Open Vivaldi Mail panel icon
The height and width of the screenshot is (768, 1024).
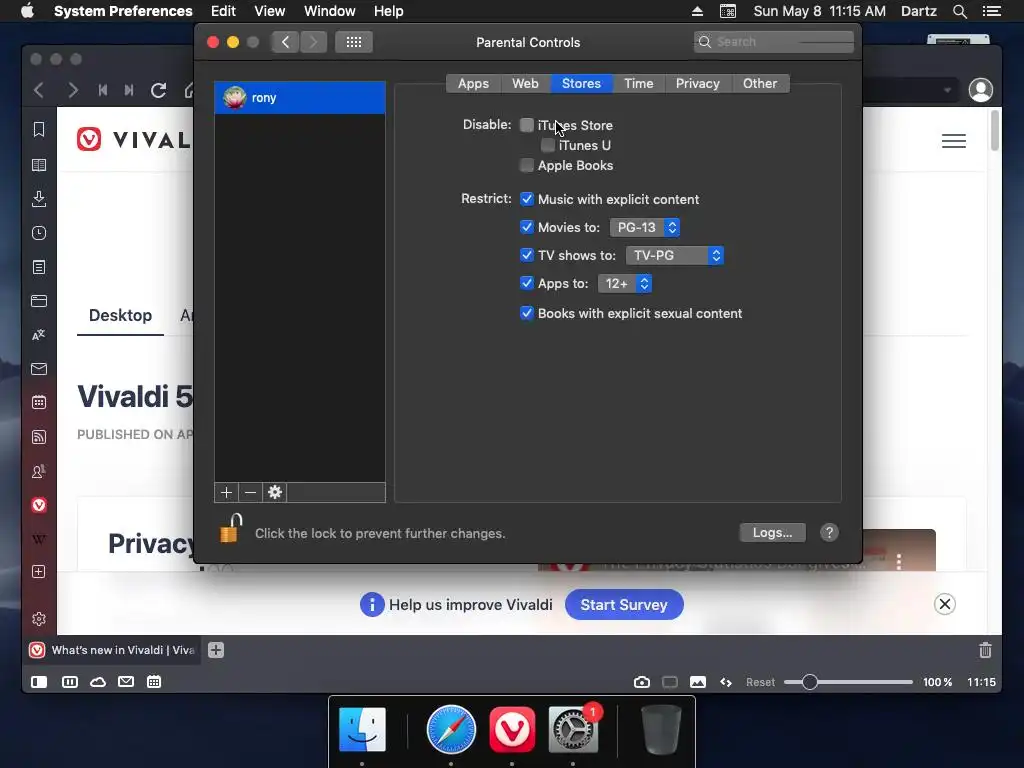tap(39, 369)
